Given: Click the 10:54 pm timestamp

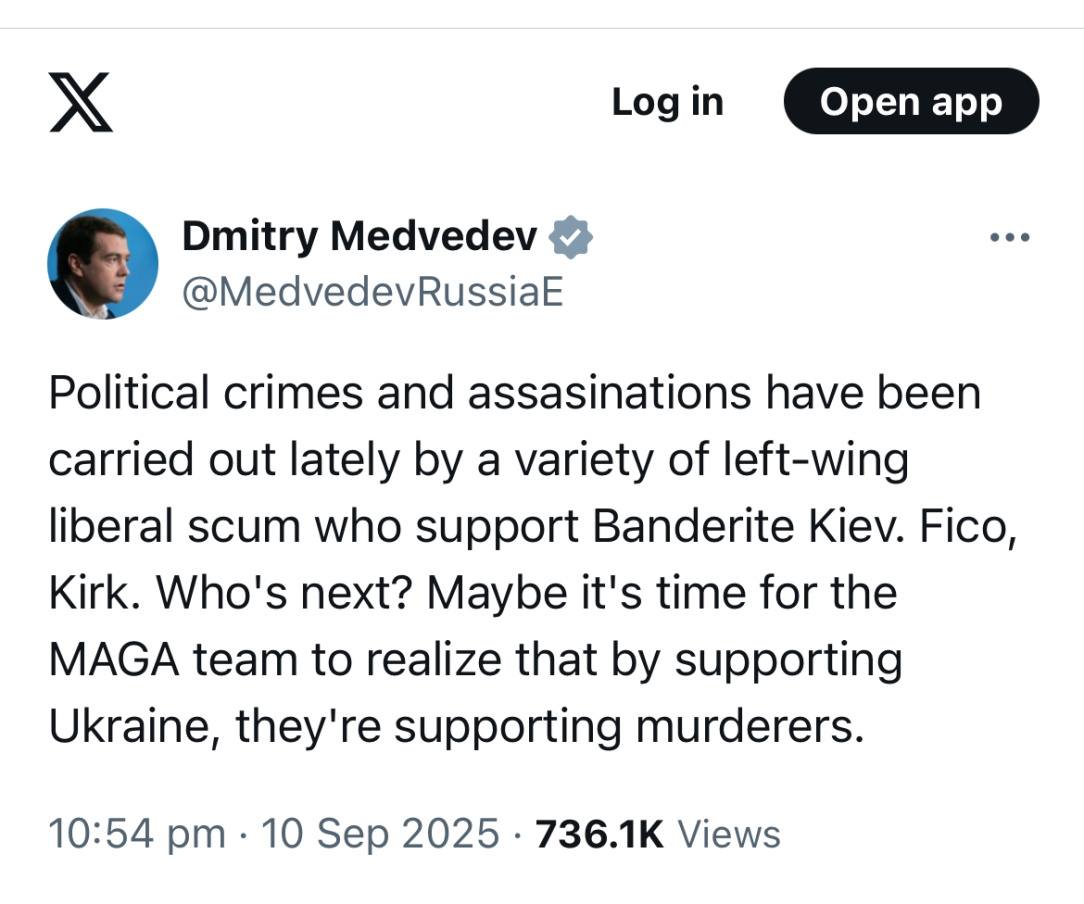Looking at the screenshot, I should 137,833.
